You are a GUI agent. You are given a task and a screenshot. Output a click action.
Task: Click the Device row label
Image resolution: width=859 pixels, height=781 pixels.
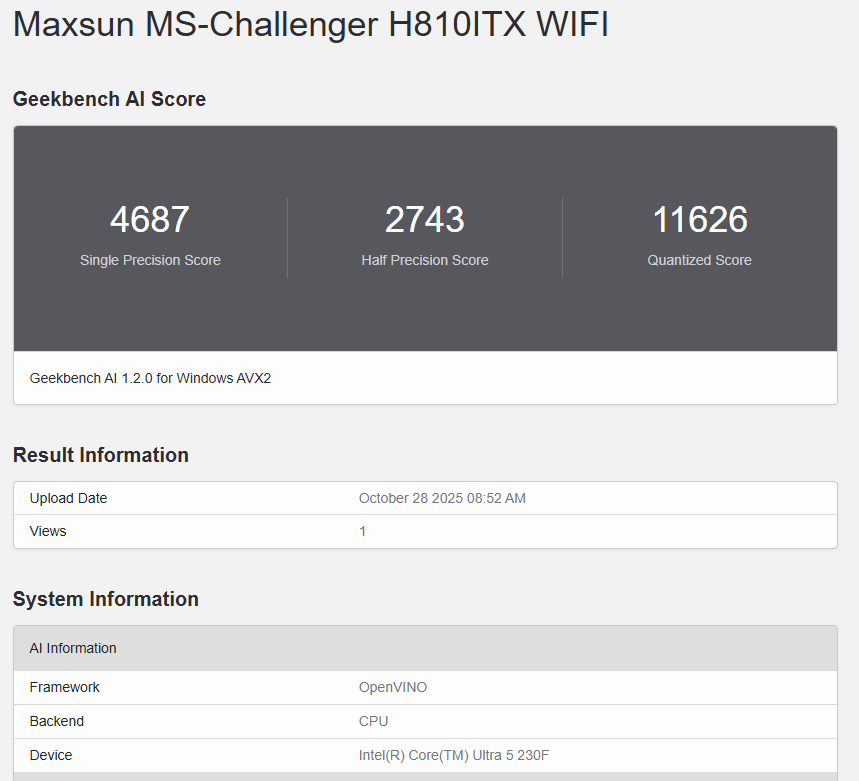pyautogui.click(x=51, y=755)
